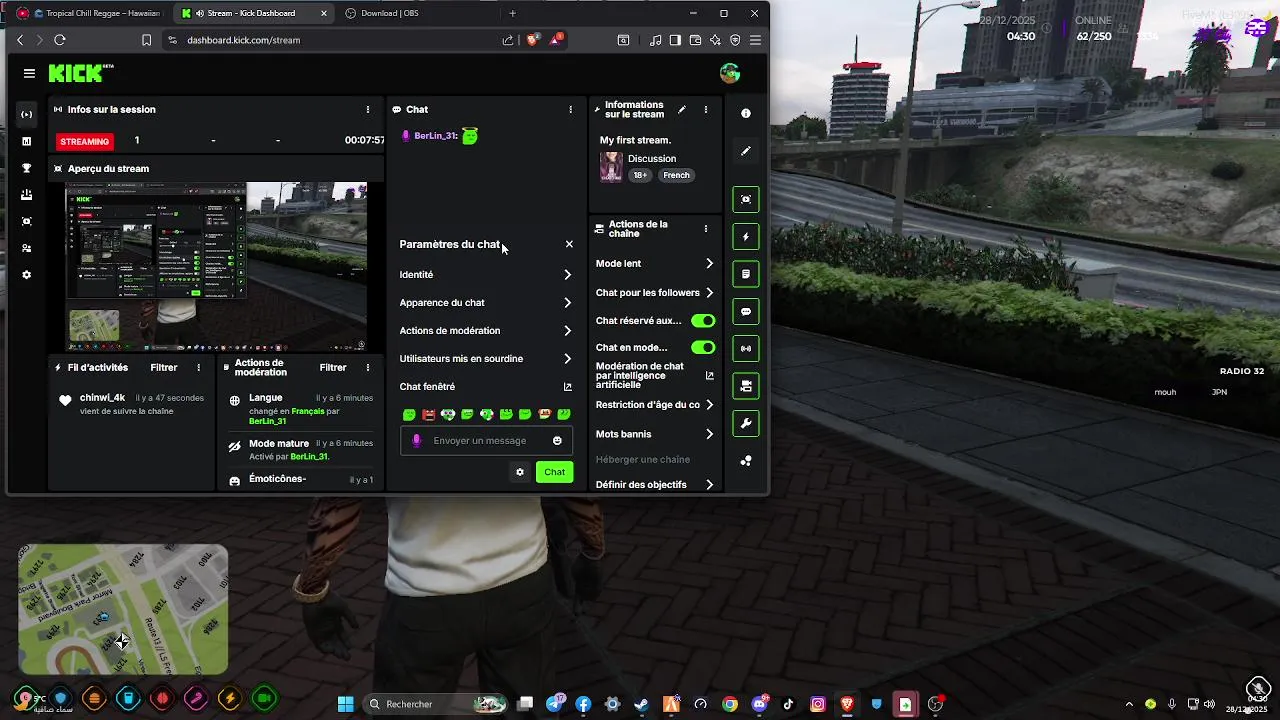Screen dimensions: 1280x720
Task: Click the French language tag
Action: [x=676, y=175]
